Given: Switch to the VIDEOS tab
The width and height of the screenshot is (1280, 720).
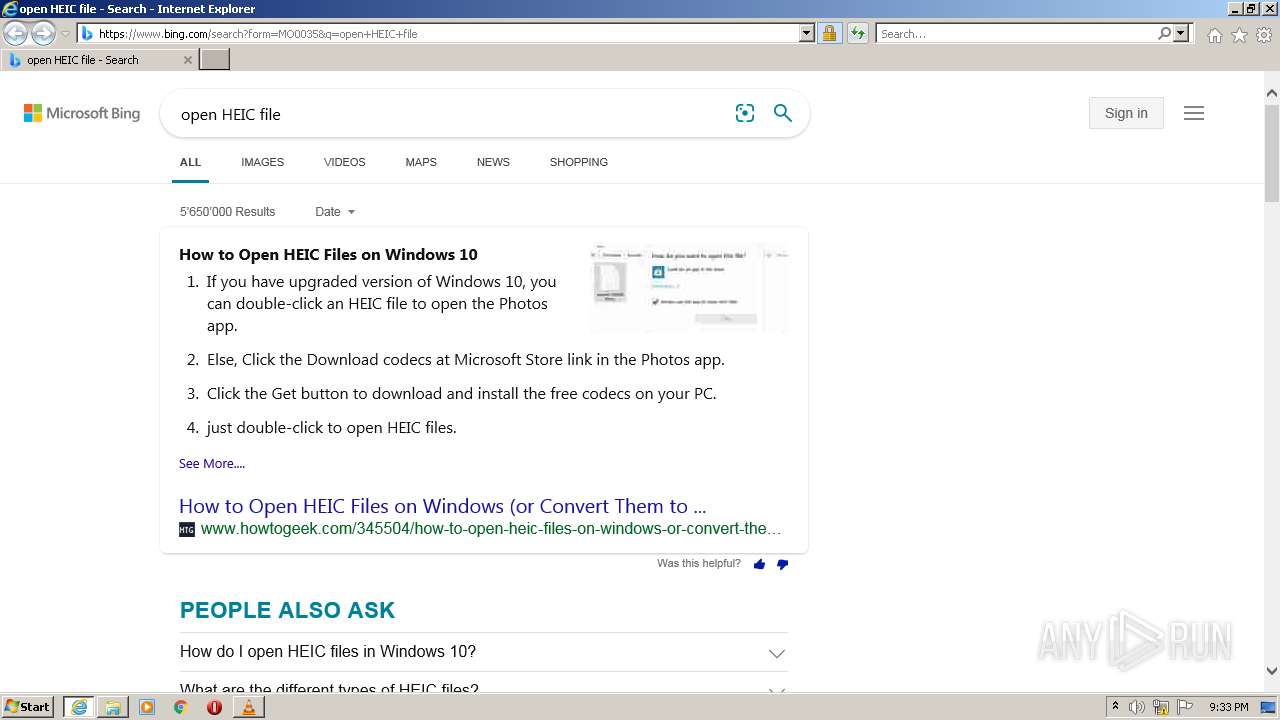Looking at the screenshot, I should click(x=344, y=162).
